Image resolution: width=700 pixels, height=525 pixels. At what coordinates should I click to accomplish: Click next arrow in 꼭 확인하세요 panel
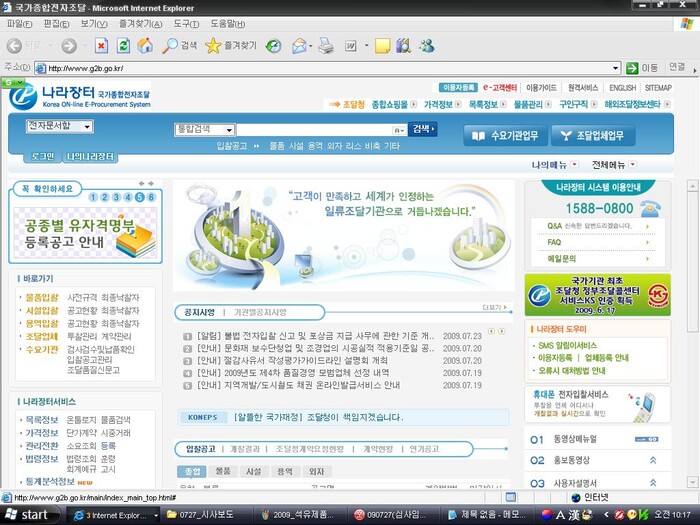click(x=150, y=183)
